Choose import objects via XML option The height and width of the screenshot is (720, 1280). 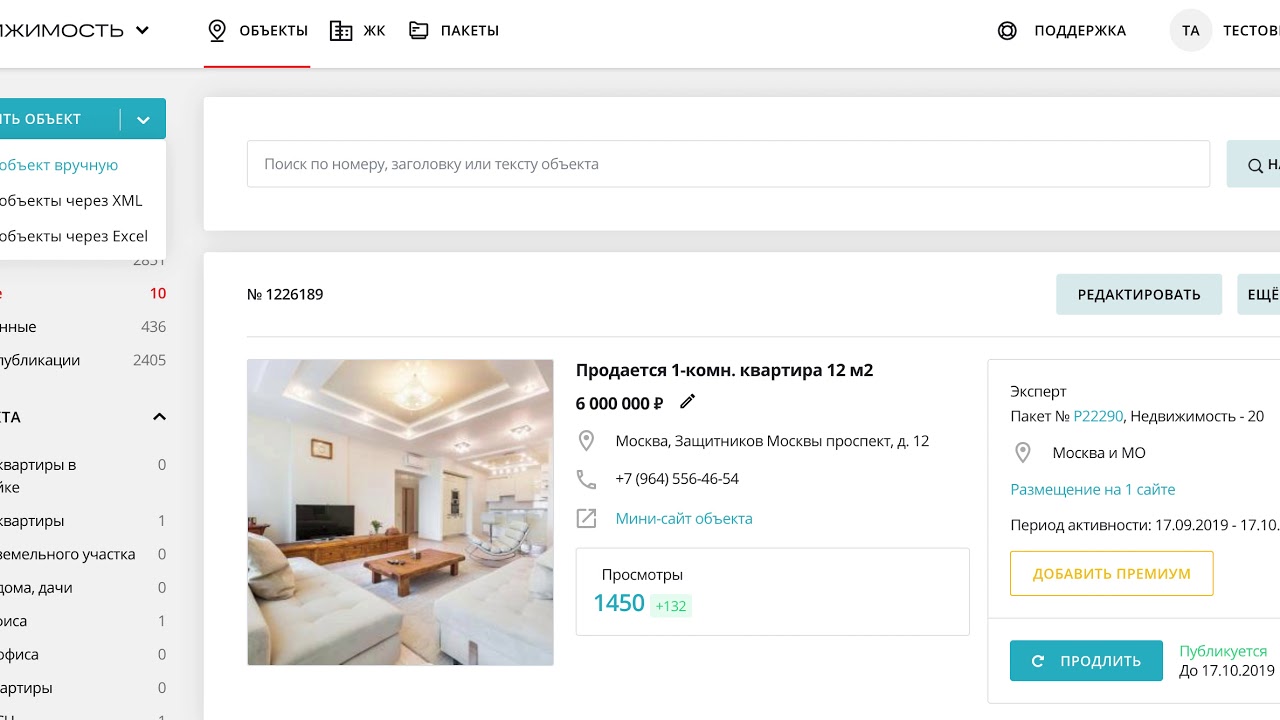[x=71, y=201]
